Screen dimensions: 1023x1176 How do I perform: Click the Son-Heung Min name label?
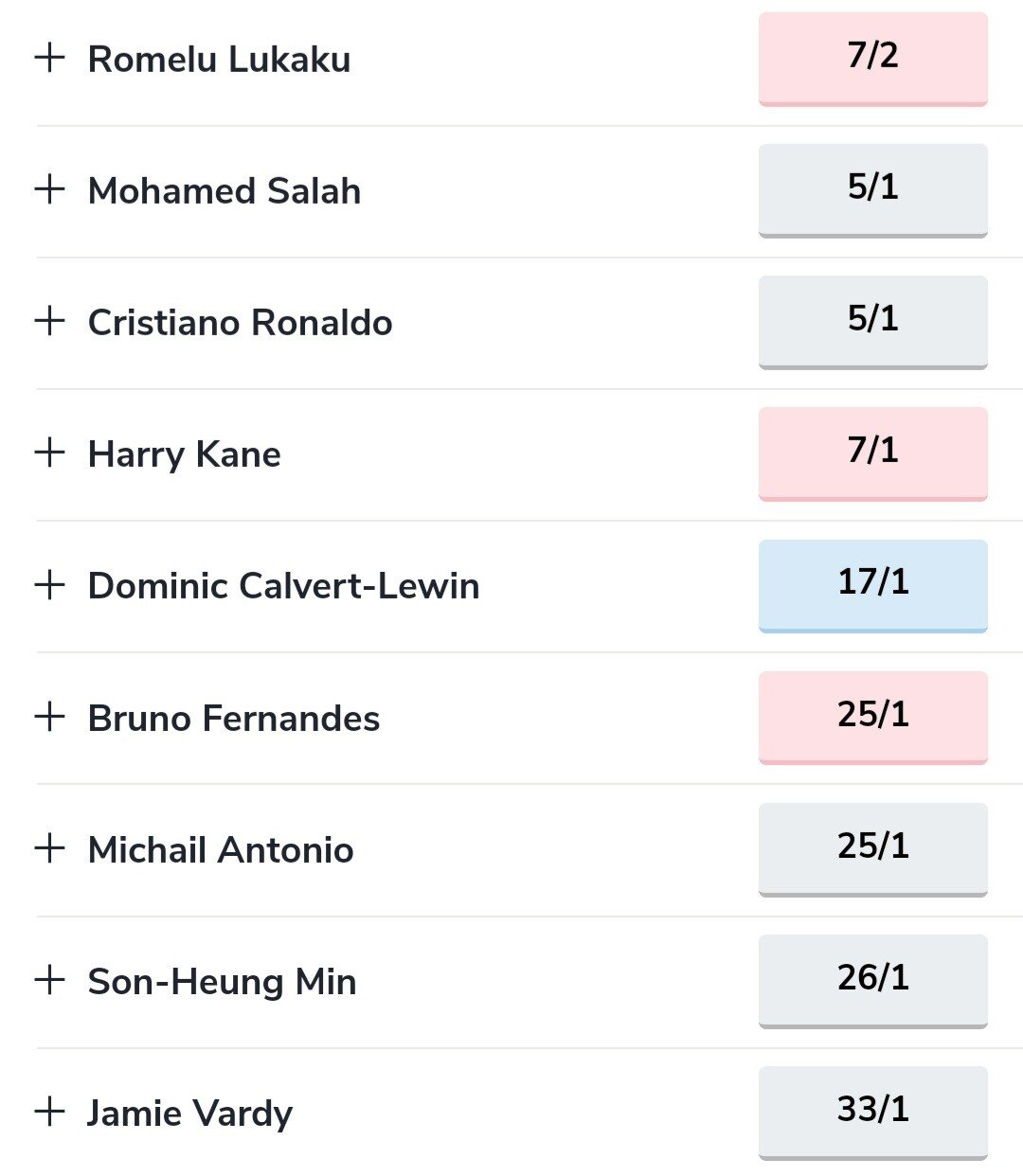tap(222, 982)
